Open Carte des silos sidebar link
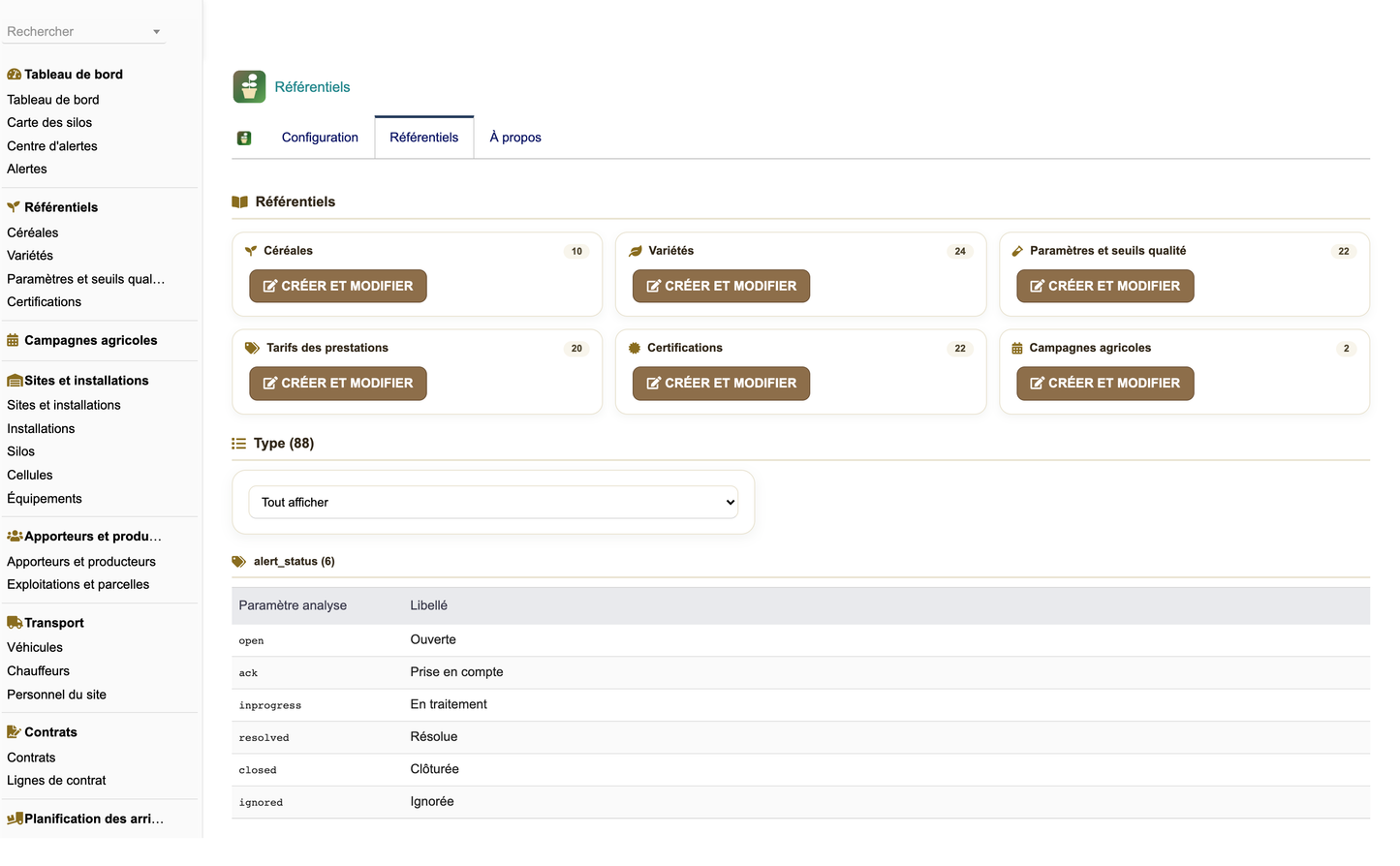Image resolution: width=1400 pixels, height=866 pixels. 49,123
